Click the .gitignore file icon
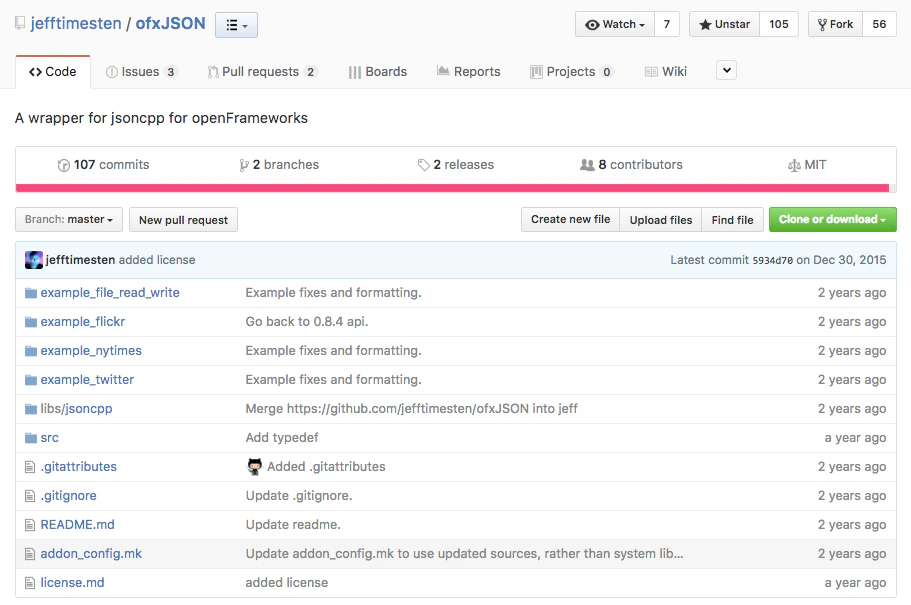Screen dimensions: 911x605 coord(30,496)
